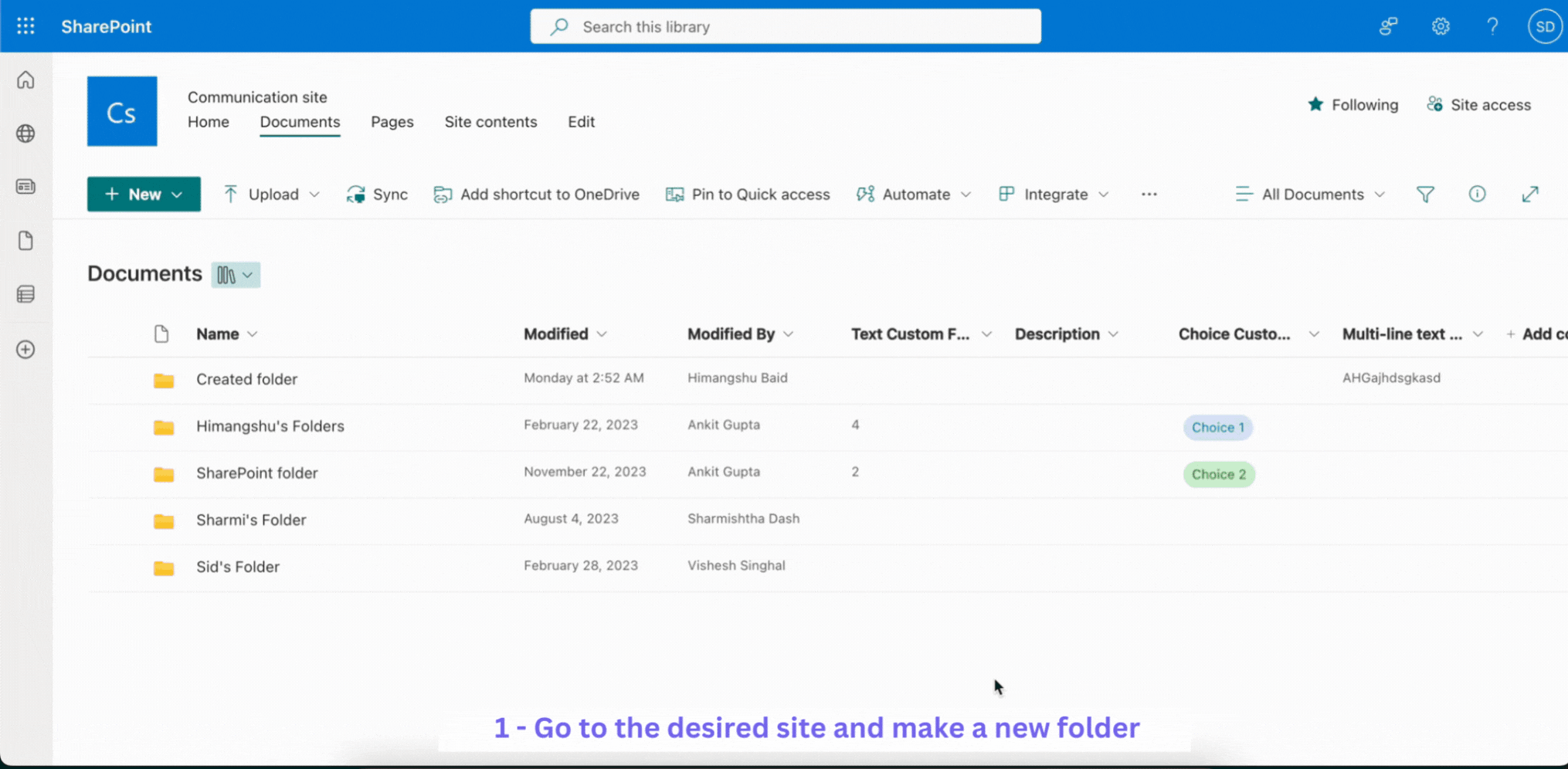The width and height of the screenshot is (1568, 769).
Task: Open the Text Custom F... column menu
Action: coord(921,334)
